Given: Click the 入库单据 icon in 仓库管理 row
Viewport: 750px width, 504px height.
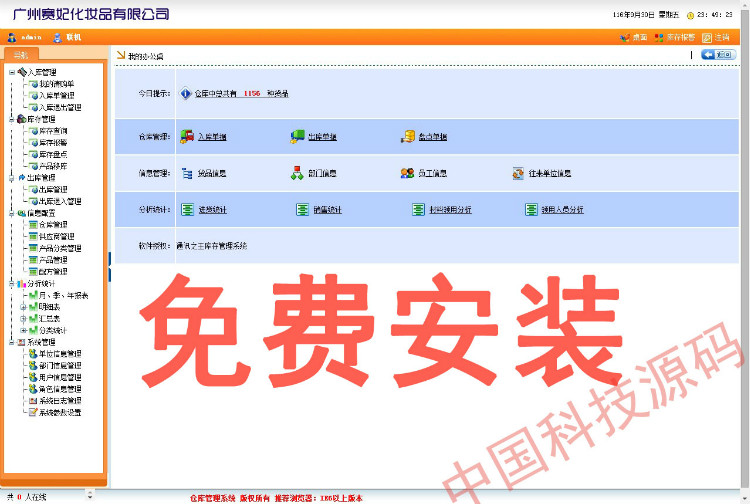Looking at the screenshot, I should tap(187, 136).
